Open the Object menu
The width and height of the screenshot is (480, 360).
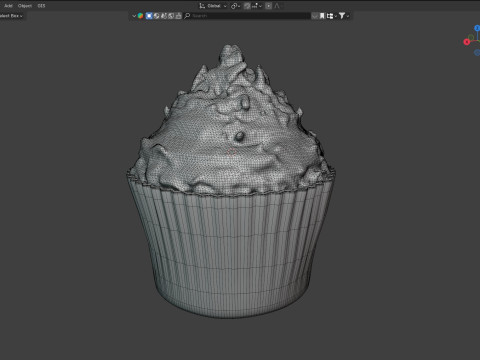pos(25,6)
